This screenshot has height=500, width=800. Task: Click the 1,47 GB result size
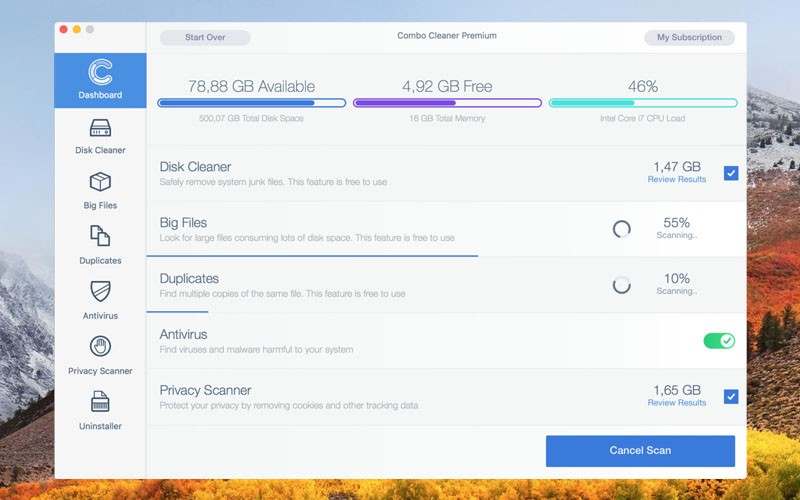point(677,167)
